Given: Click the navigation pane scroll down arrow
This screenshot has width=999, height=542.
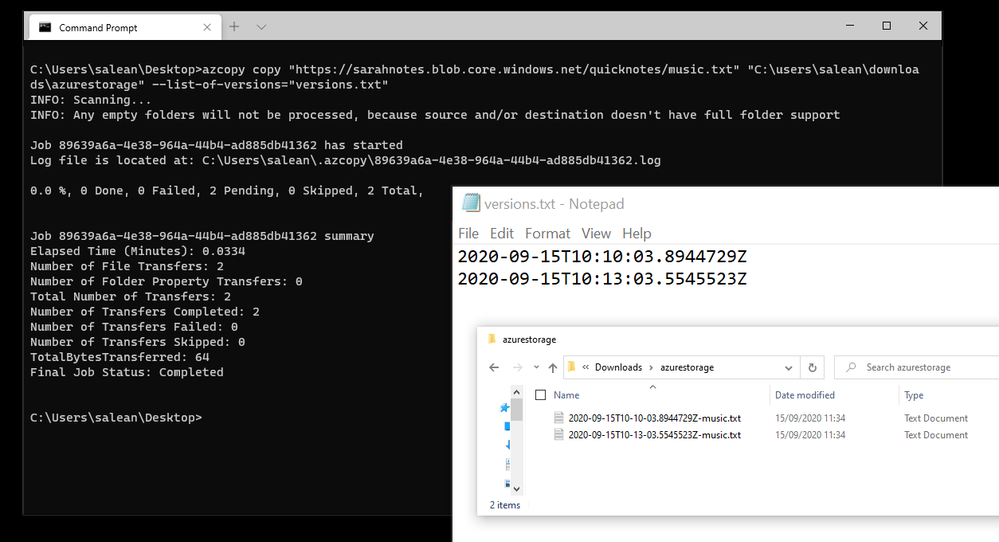Looking at the screenshot, I should click(517, 489).
